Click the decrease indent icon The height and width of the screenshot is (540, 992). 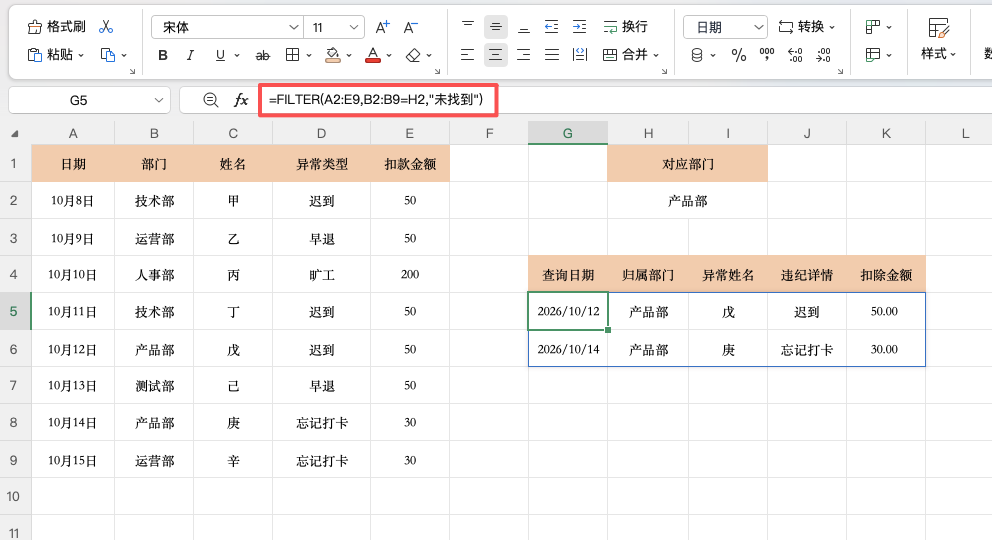pos(552,27)
